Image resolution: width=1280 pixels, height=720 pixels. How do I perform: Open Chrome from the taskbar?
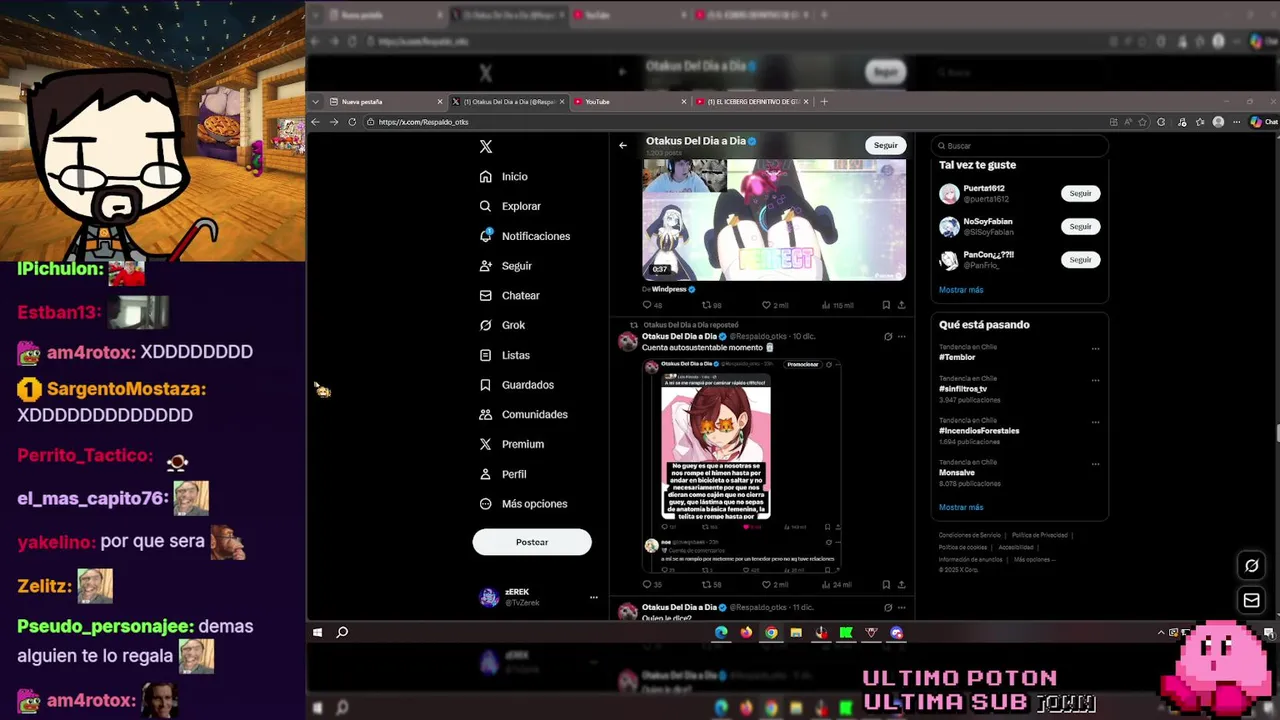coord(771,633)
